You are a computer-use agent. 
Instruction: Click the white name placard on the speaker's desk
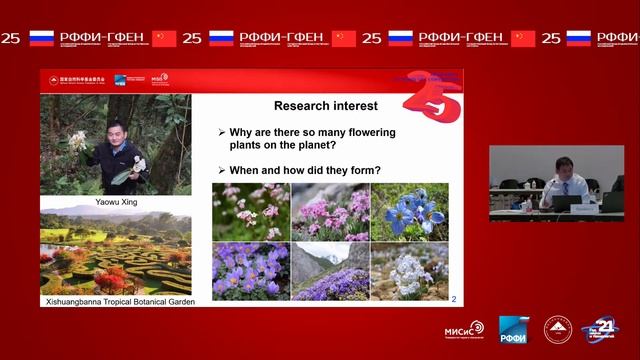click(x=584, y=209)
